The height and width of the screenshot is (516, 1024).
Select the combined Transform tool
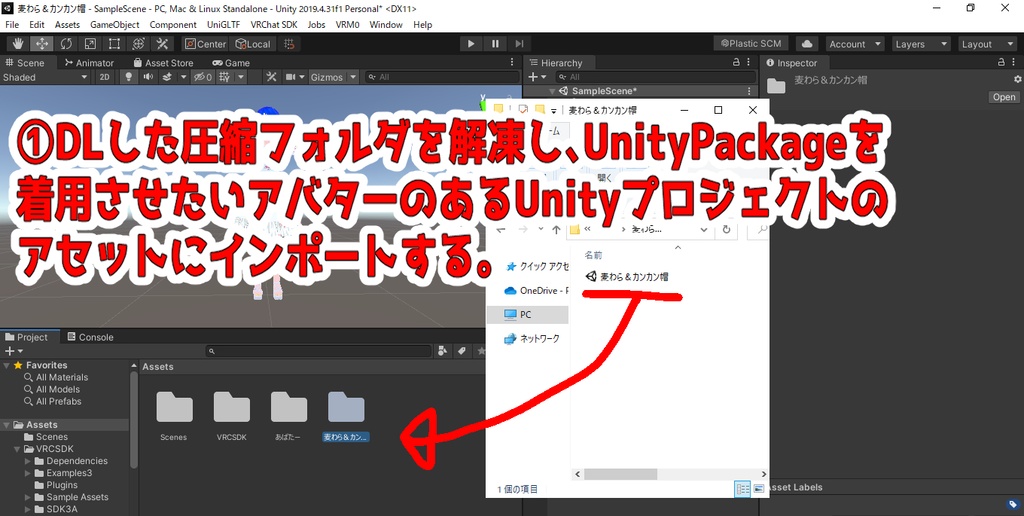[138, 44]
